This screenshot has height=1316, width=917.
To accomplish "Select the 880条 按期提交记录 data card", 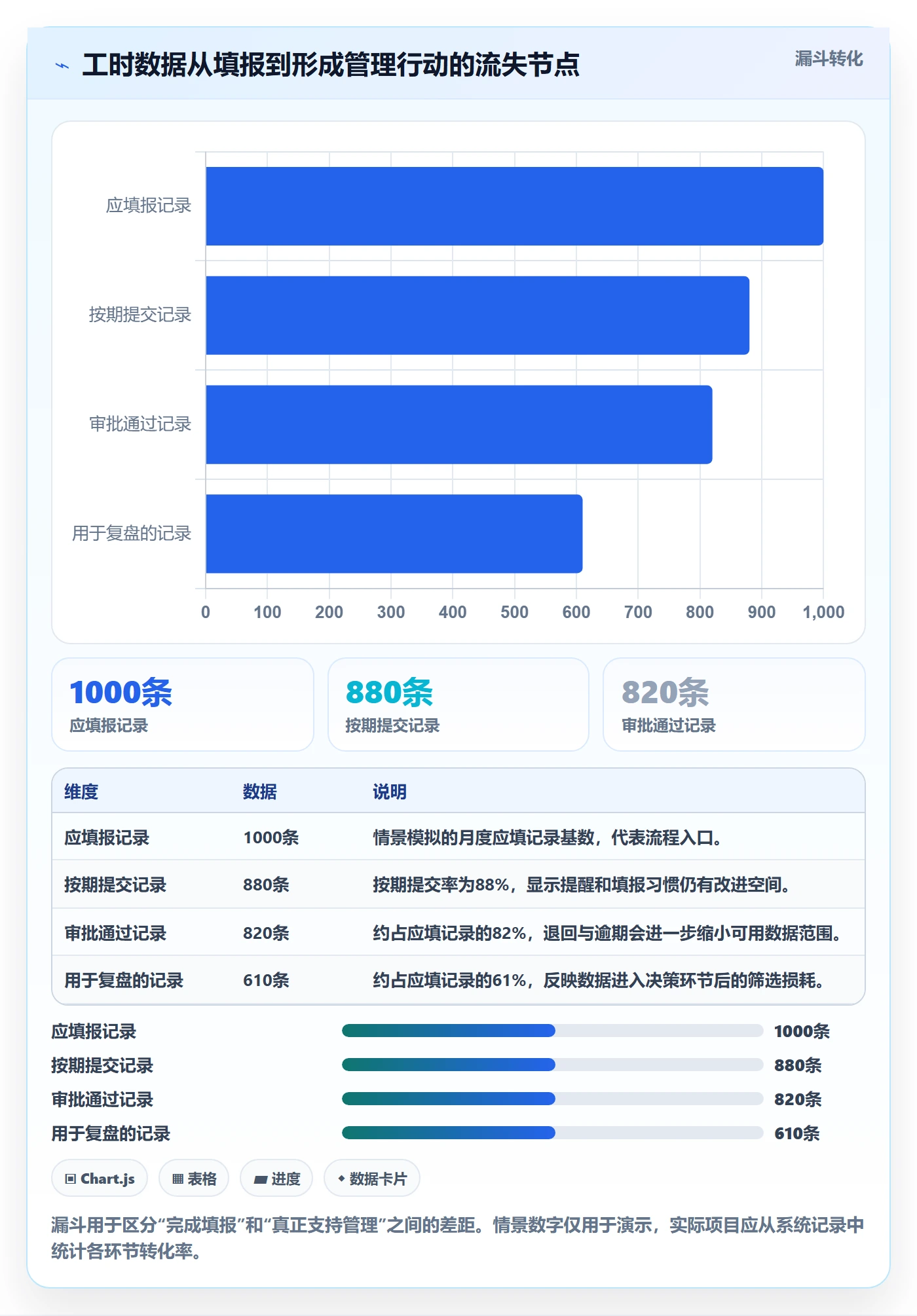I will pos(458,704).
